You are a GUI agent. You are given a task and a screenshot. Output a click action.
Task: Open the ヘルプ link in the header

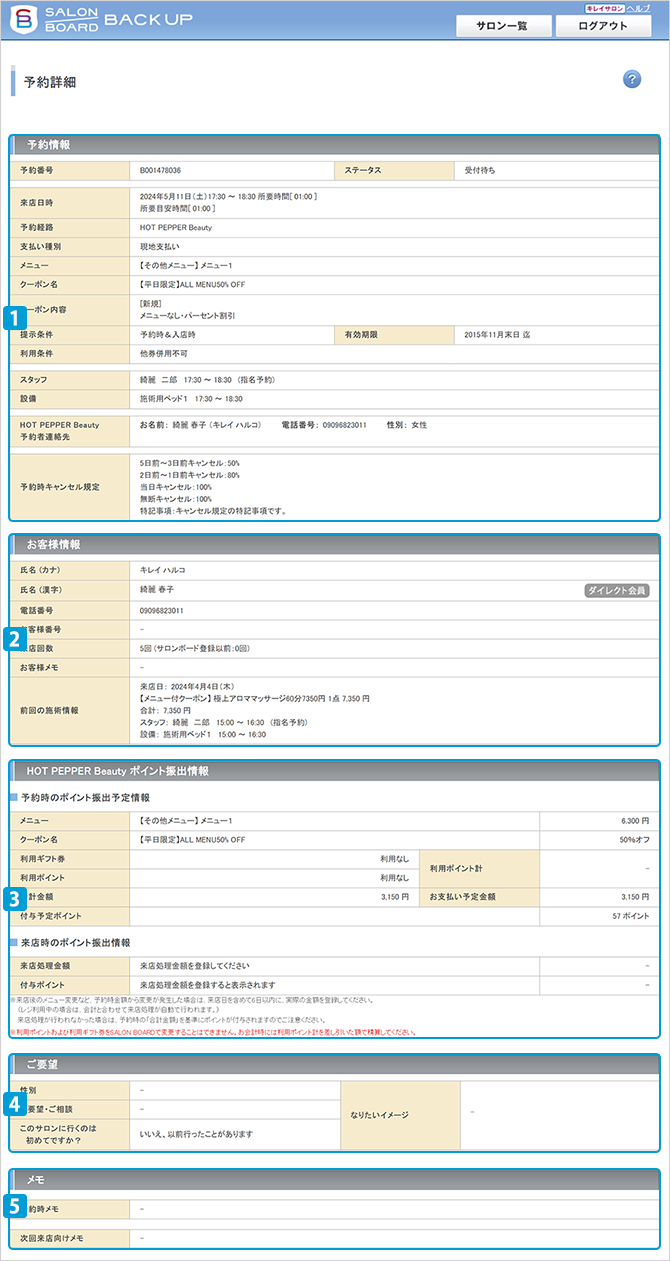(638, 7)
